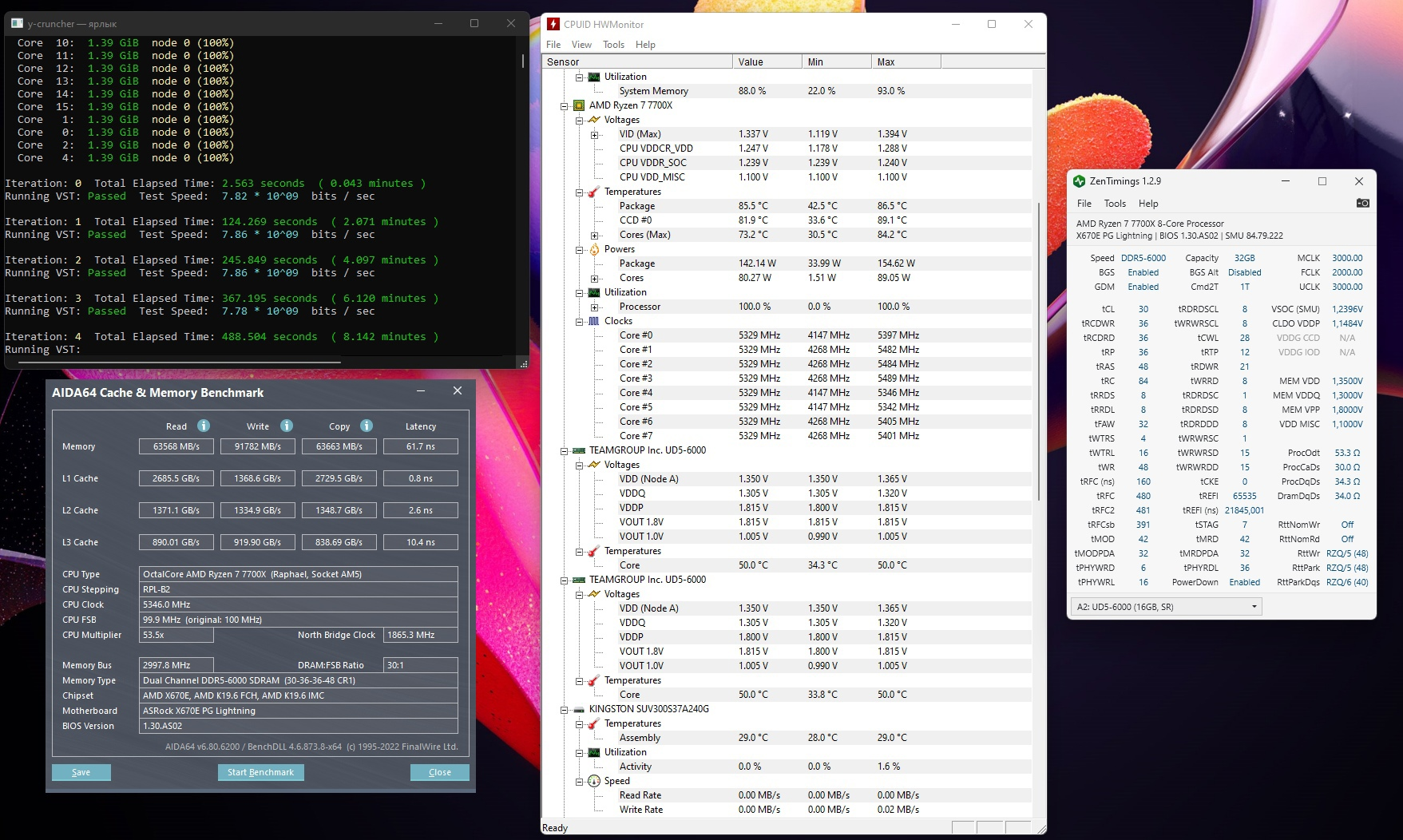
Task: Click the KINGSTON SUV300S37A240G drive icon
Action: pos(579,709)
